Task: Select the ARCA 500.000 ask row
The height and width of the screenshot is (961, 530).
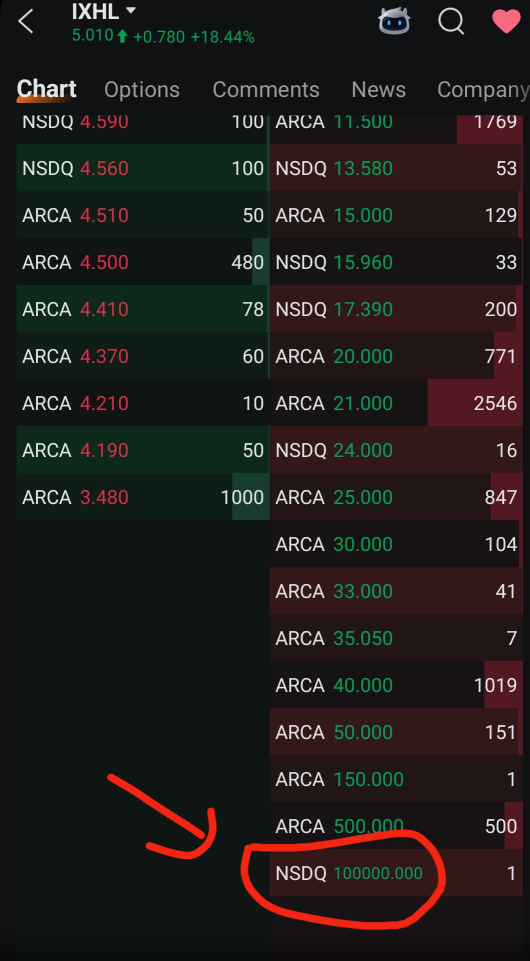Action: click(x=396, y=826)
